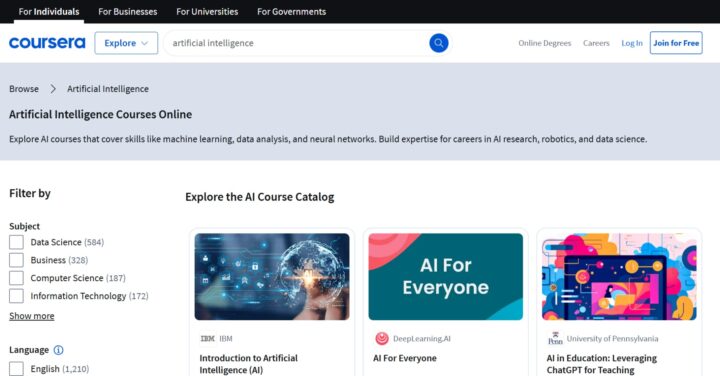Click the DeepLearning.AI provider name
The image size is (720, 376).
422,339
